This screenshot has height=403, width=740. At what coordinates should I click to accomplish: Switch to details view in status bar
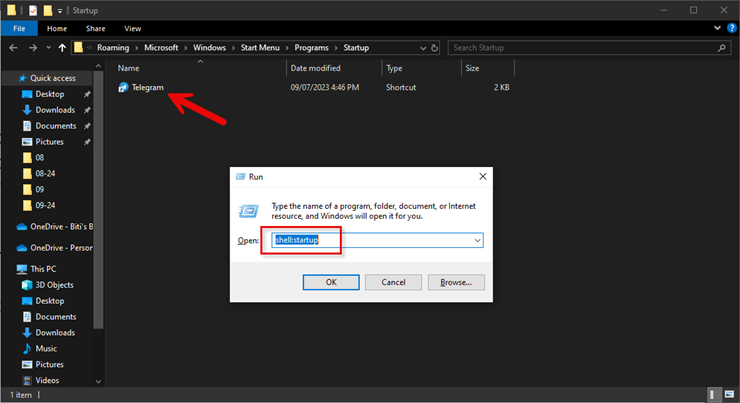[x=715, y=395]
